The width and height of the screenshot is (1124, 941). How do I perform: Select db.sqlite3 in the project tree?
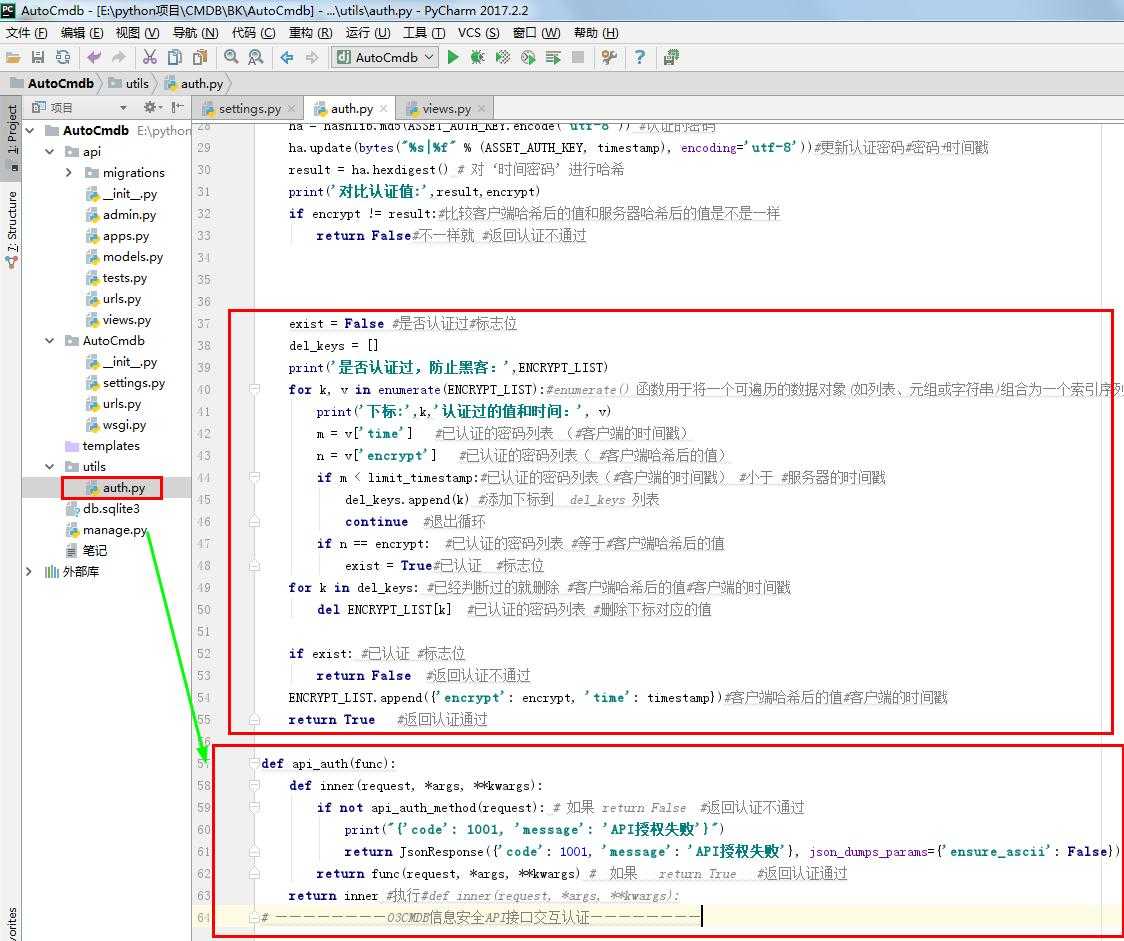103,508
